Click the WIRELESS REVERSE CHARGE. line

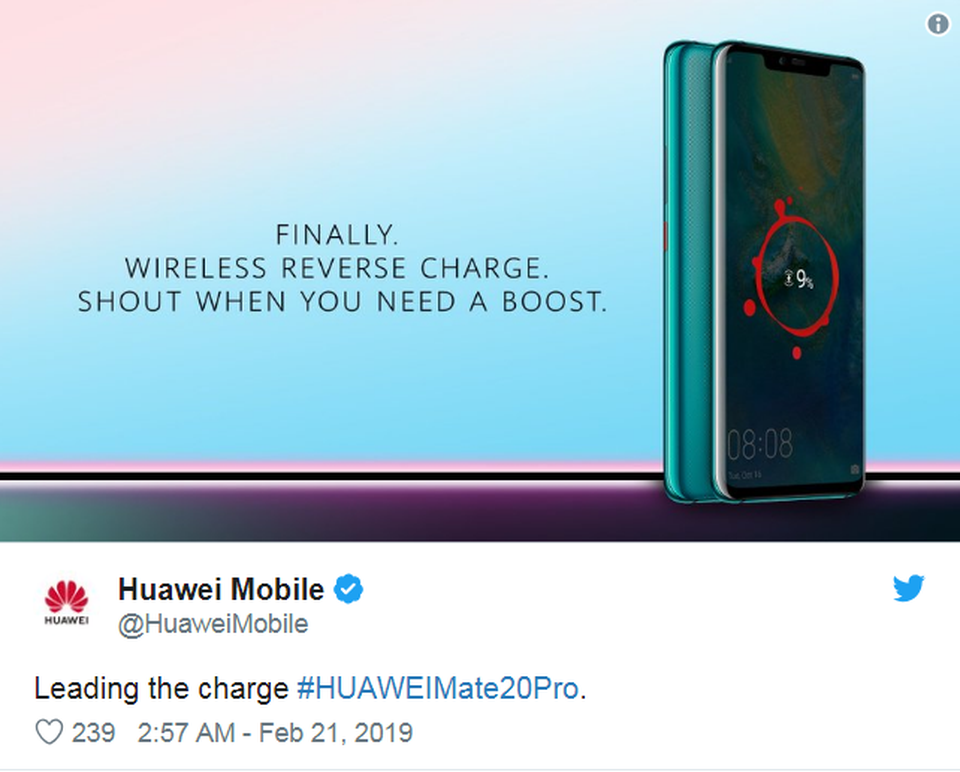point(337,268)
